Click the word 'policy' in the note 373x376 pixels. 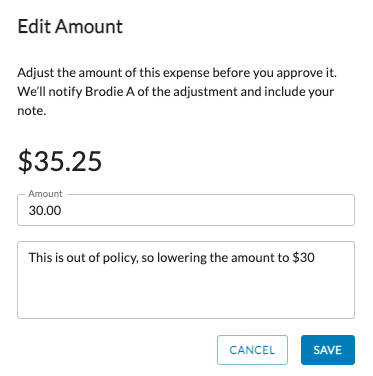click(120, 258)
